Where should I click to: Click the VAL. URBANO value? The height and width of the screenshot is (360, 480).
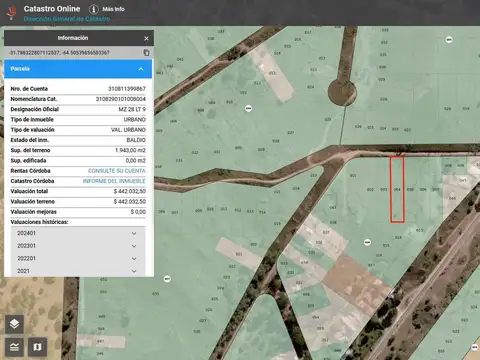coord(128,130)
